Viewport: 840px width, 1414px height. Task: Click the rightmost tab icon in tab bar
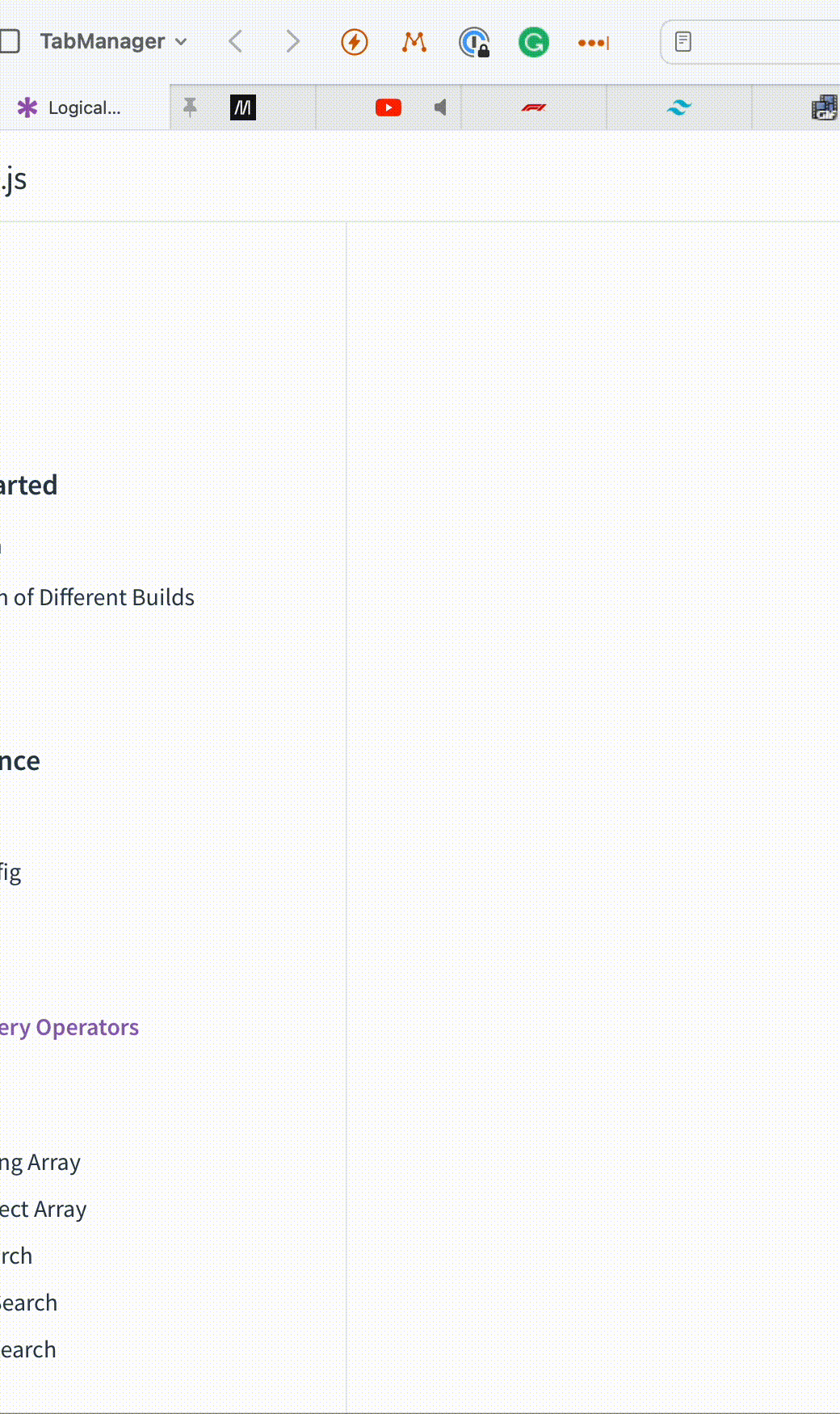click(825, 107)
